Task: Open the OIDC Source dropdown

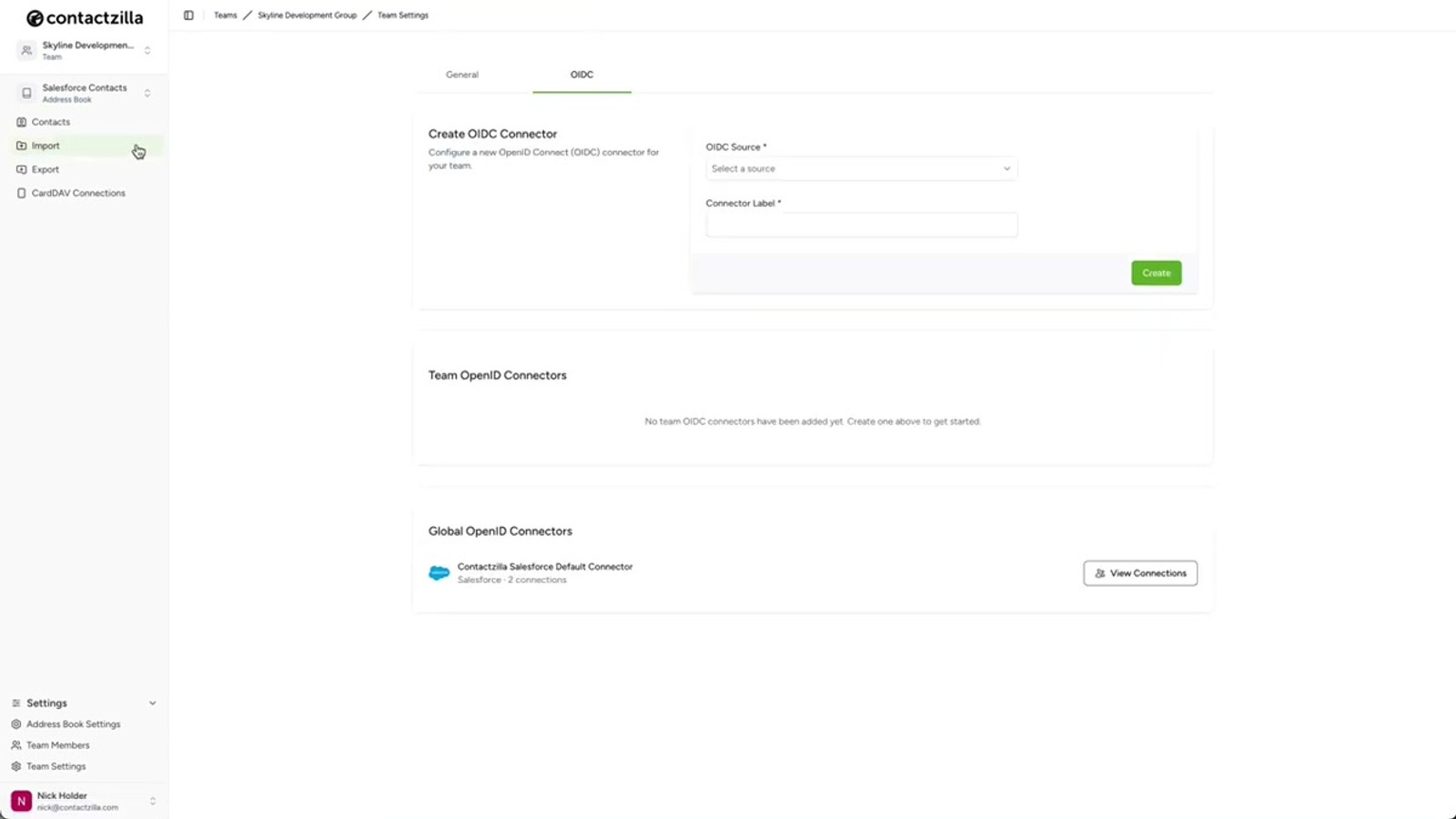Action: click(861, 168)
